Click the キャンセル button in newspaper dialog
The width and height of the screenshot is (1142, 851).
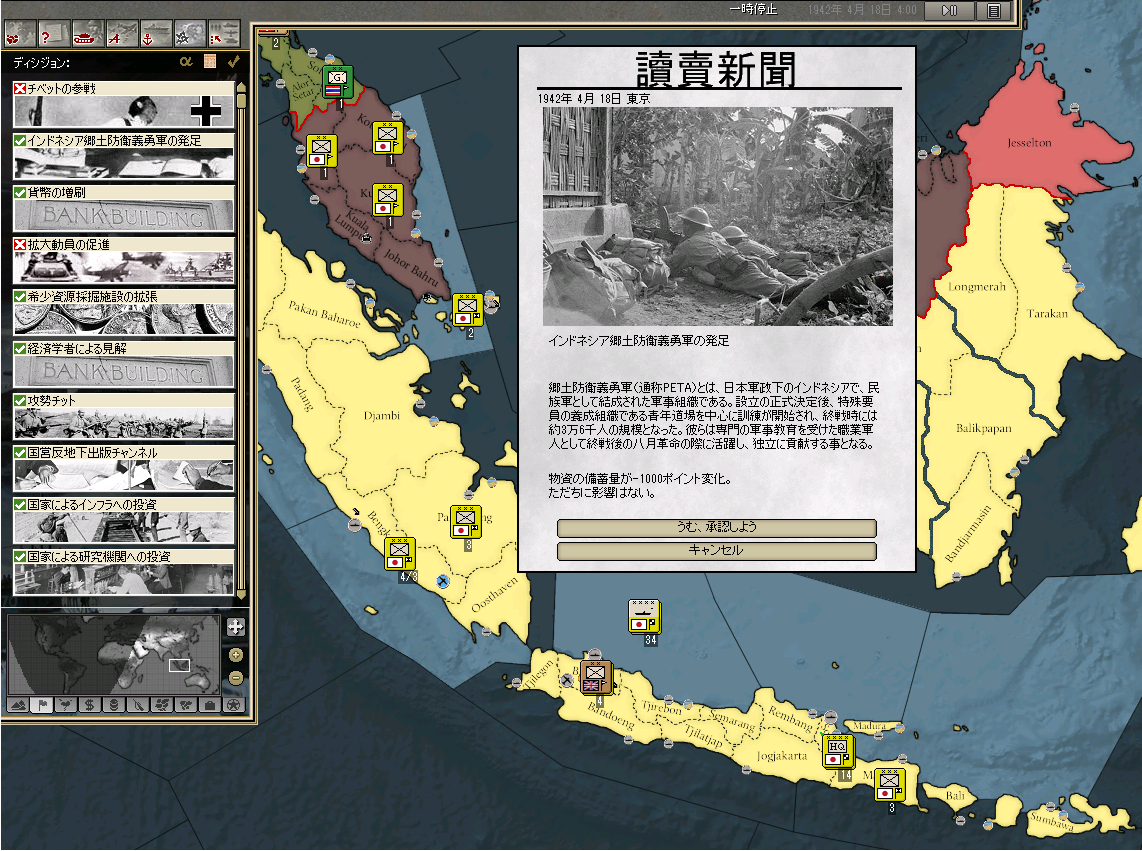(717, 551)
